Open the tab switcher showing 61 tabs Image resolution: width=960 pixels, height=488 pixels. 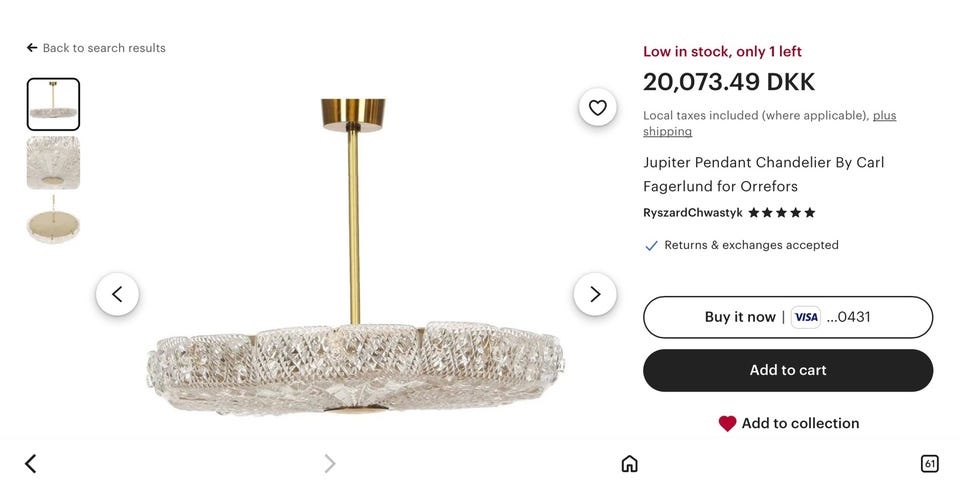(x=929, y=463)
